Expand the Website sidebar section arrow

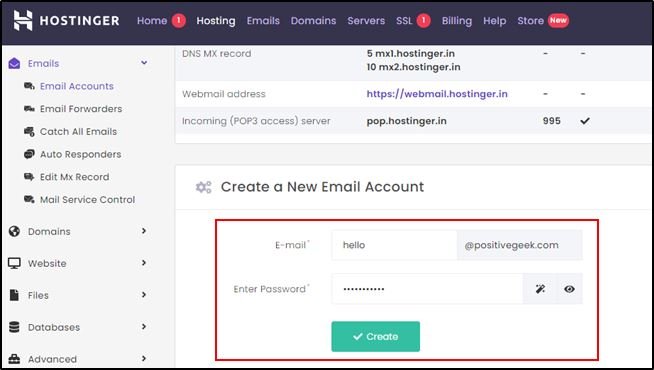[x=144, y=263]
